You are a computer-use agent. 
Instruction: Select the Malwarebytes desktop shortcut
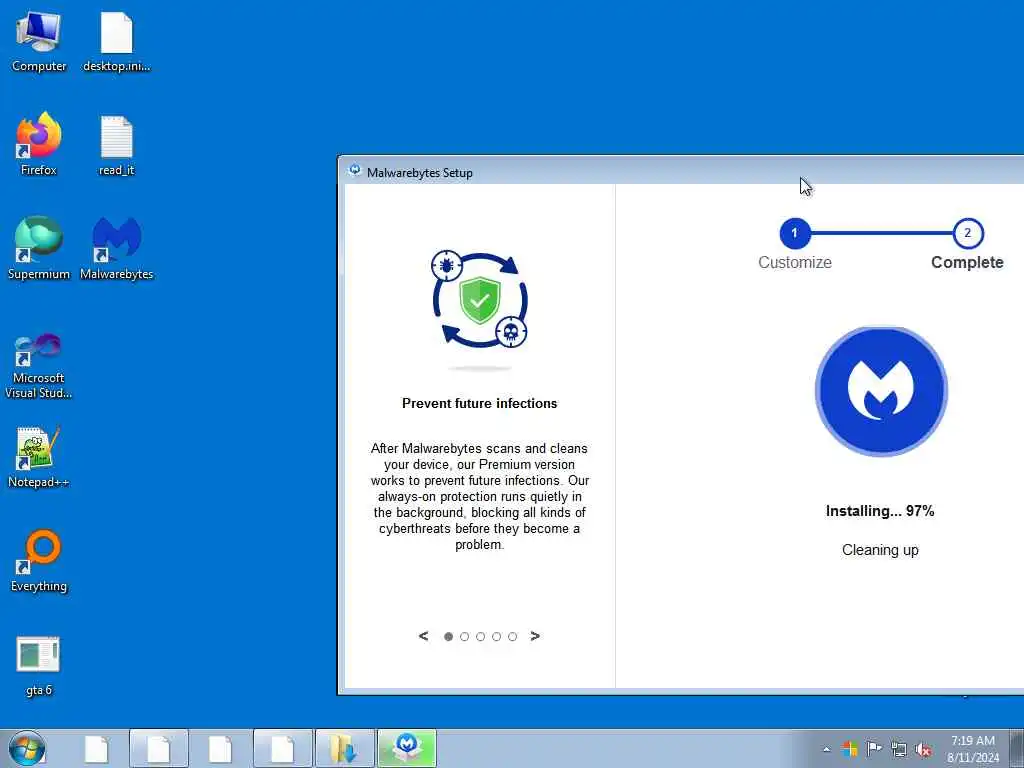point(116,249)
